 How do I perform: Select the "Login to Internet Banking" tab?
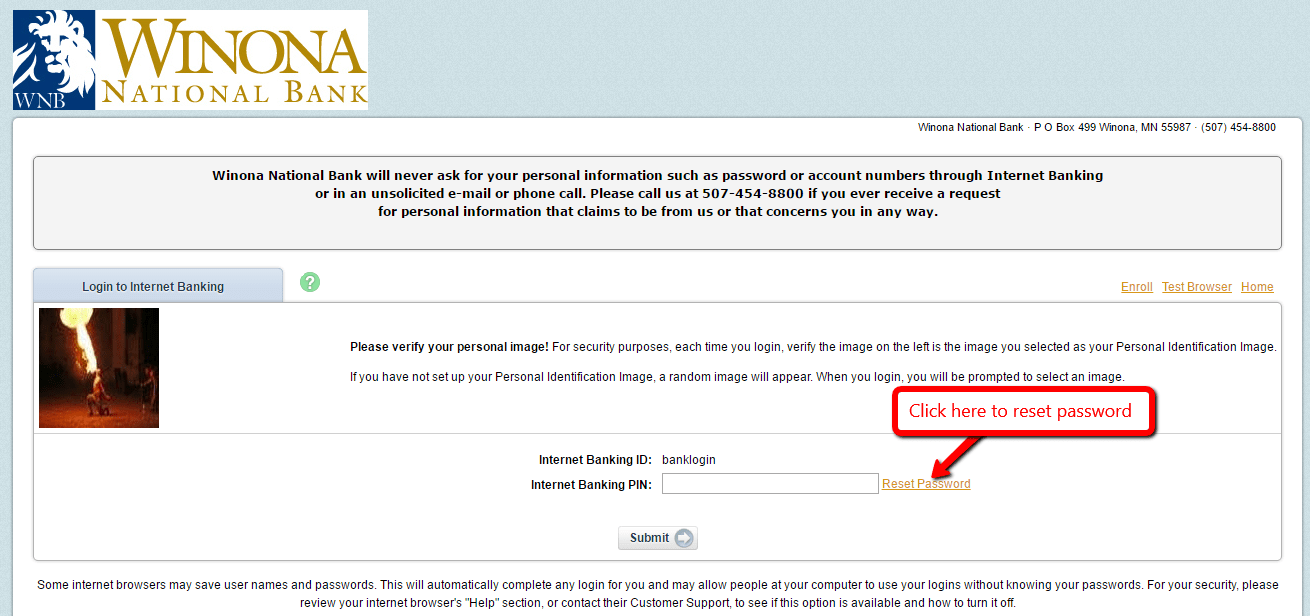pyautogui.click(x=157, y=285)
